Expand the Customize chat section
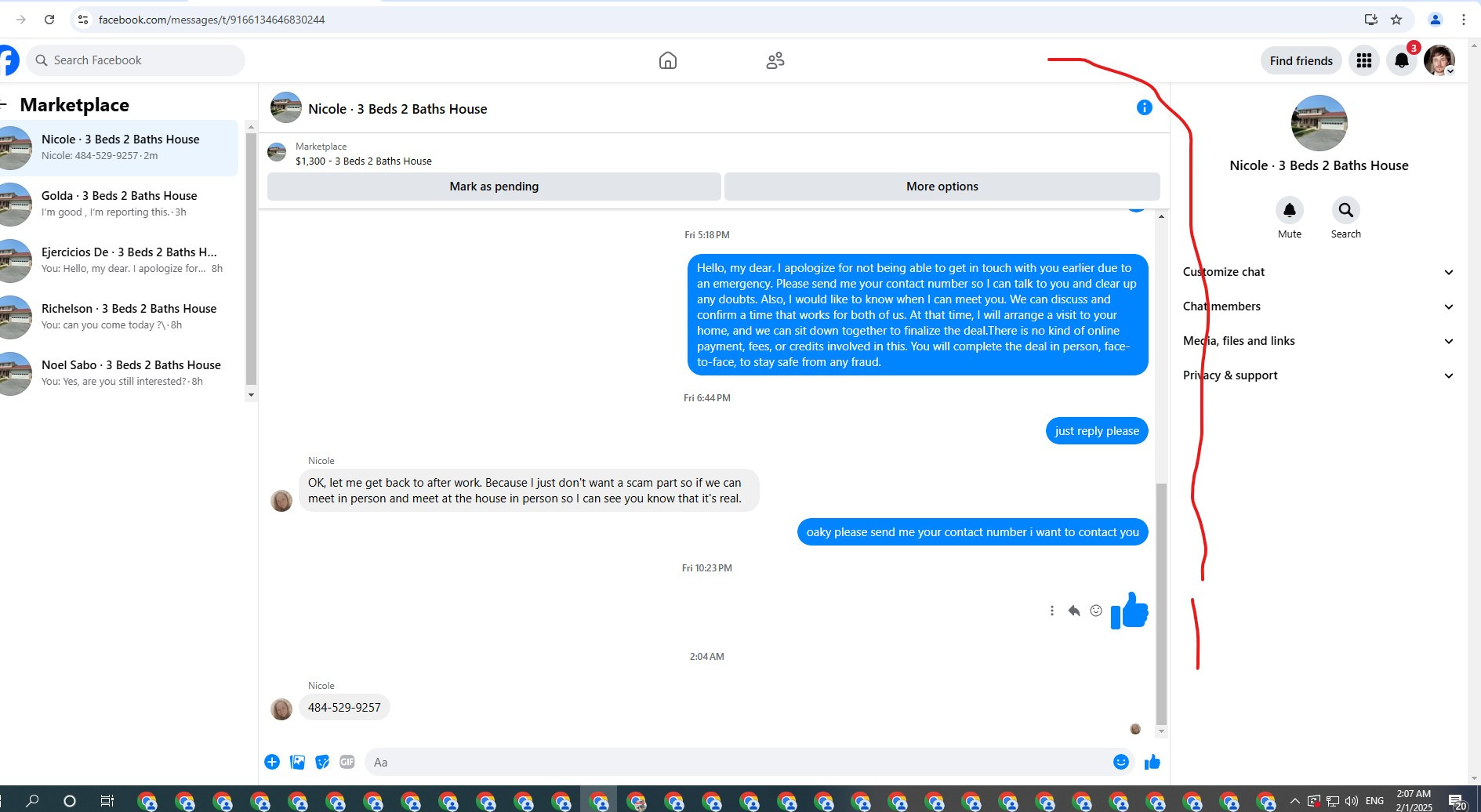Image resolution: width=1481 pixels, height=812 pixels. tap(1319, 272)
